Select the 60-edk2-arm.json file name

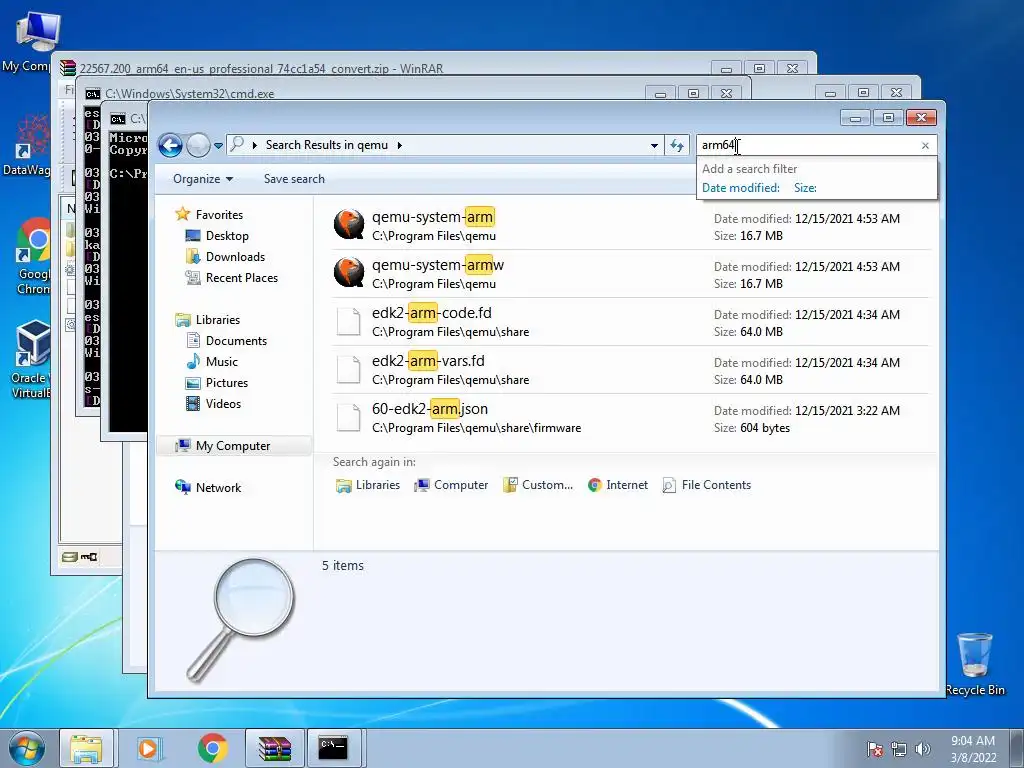[430, 409]
